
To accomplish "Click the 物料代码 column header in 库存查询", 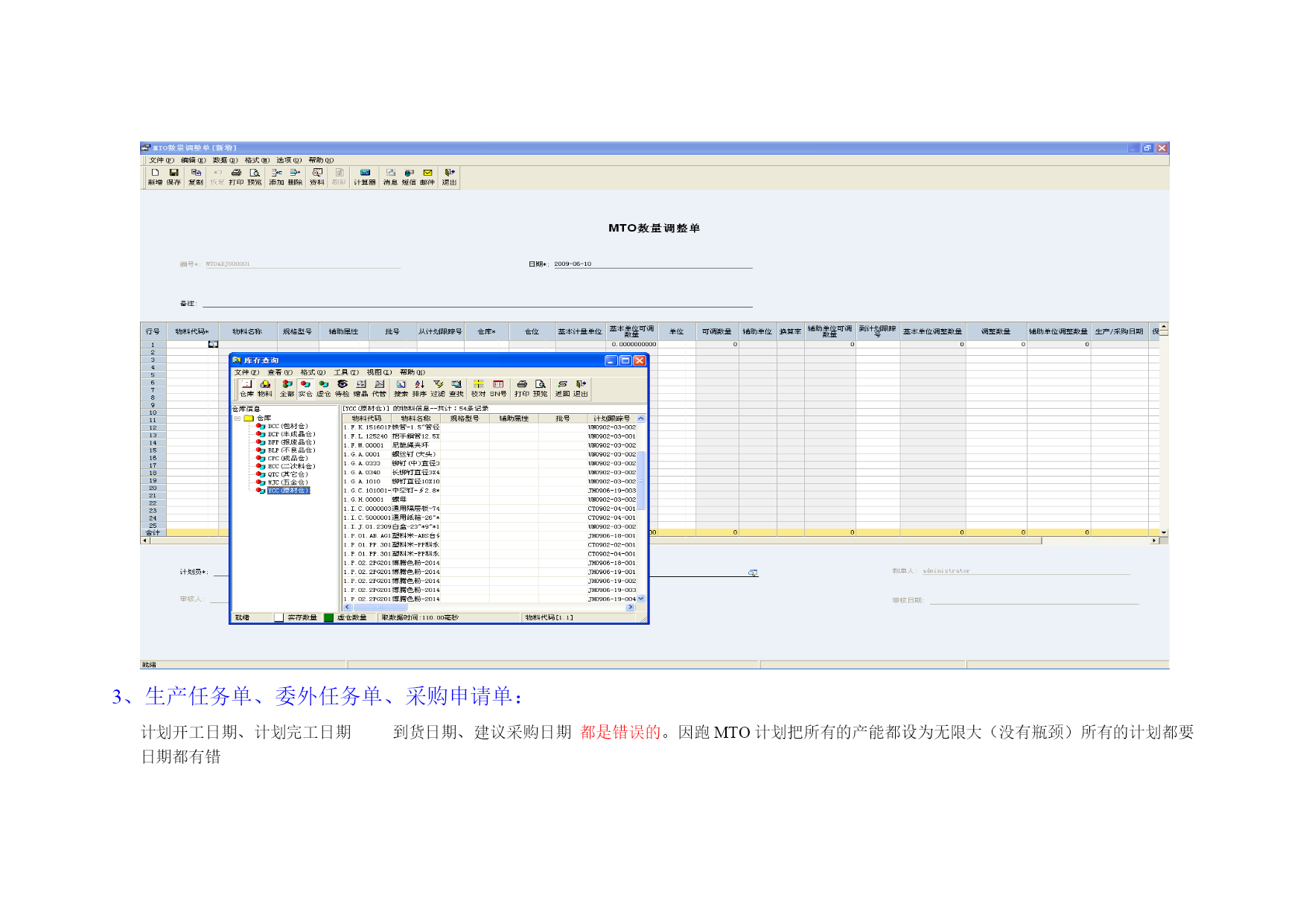I will coord(366,418).
